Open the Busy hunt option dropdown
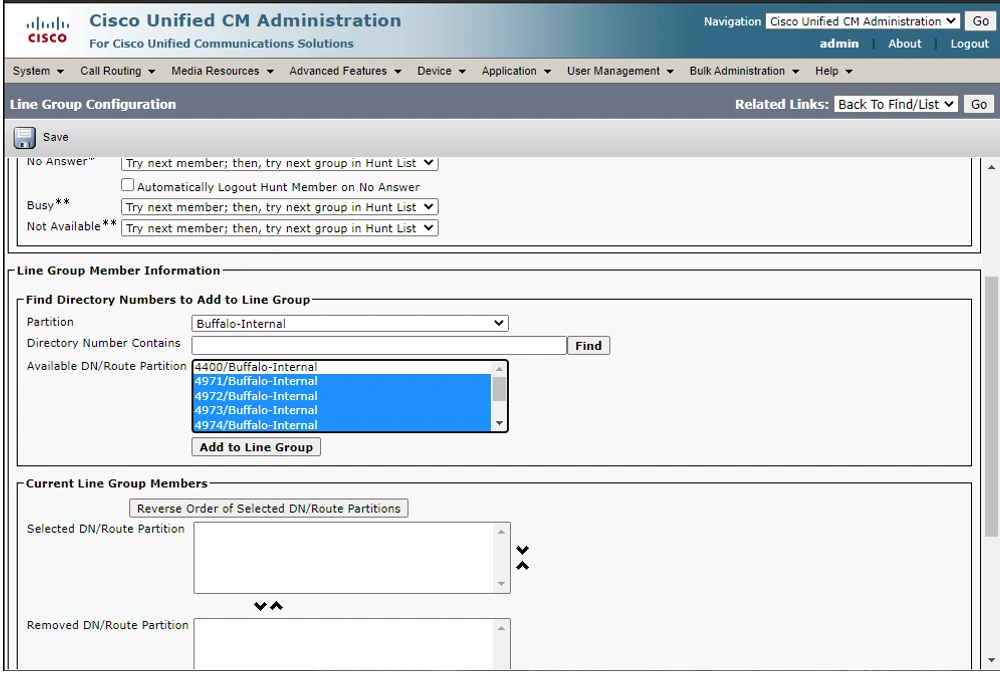This screenshot has height=674, width=1000. coord(279,207)
